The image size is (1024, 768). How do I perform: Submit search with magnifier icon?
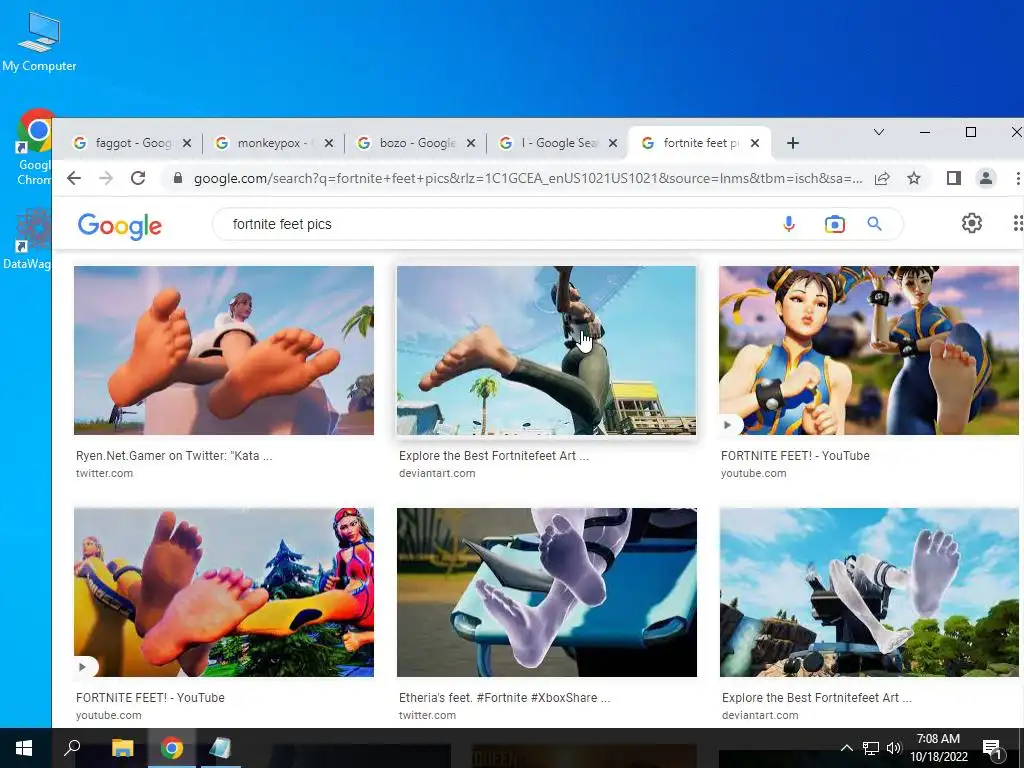click(874, 224)
